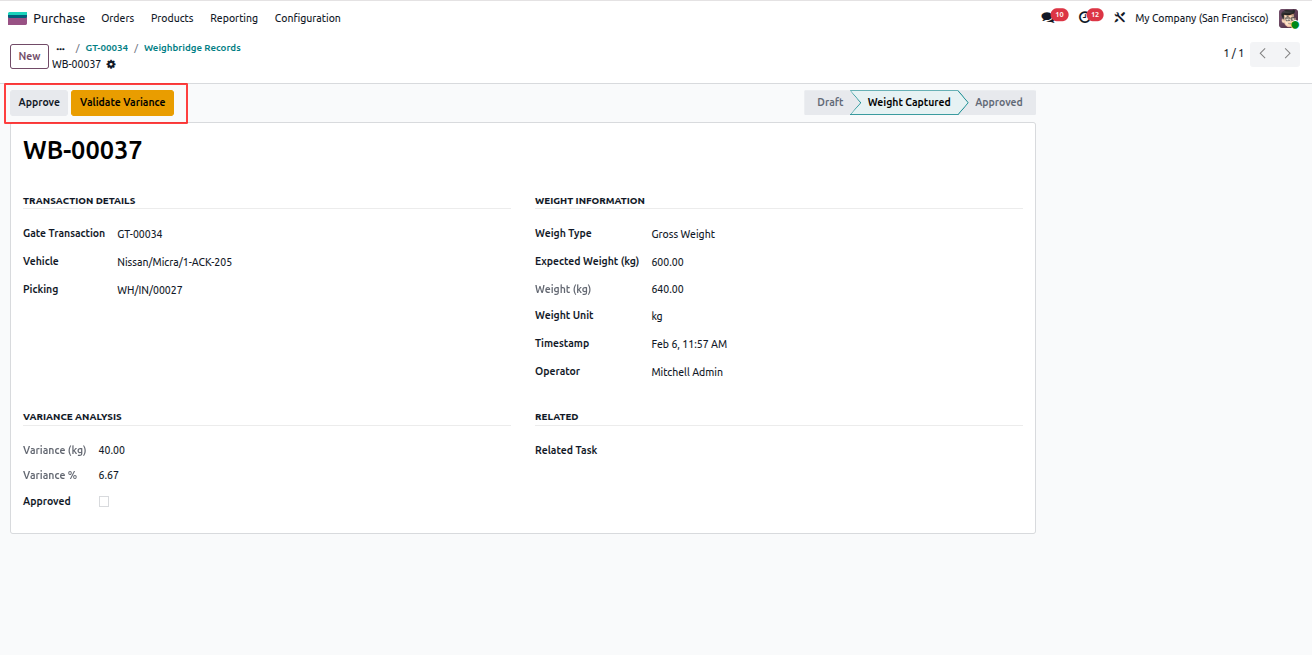This screenshot has width=1312, height=655.
Task: Toggle the Approved checkbox
Action: (104, 502)
